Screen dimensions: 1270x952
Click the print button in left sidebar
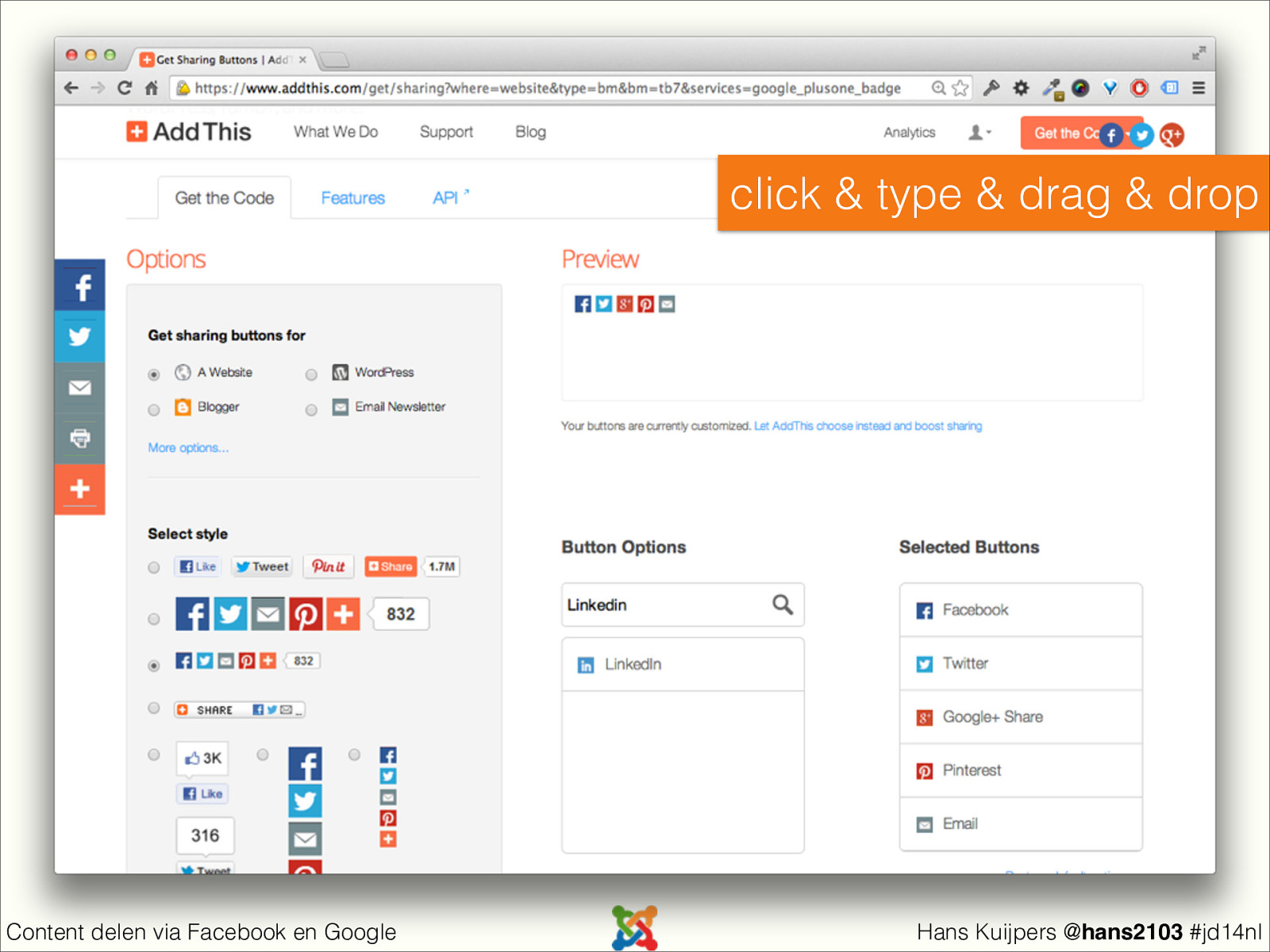coord(80,439)
